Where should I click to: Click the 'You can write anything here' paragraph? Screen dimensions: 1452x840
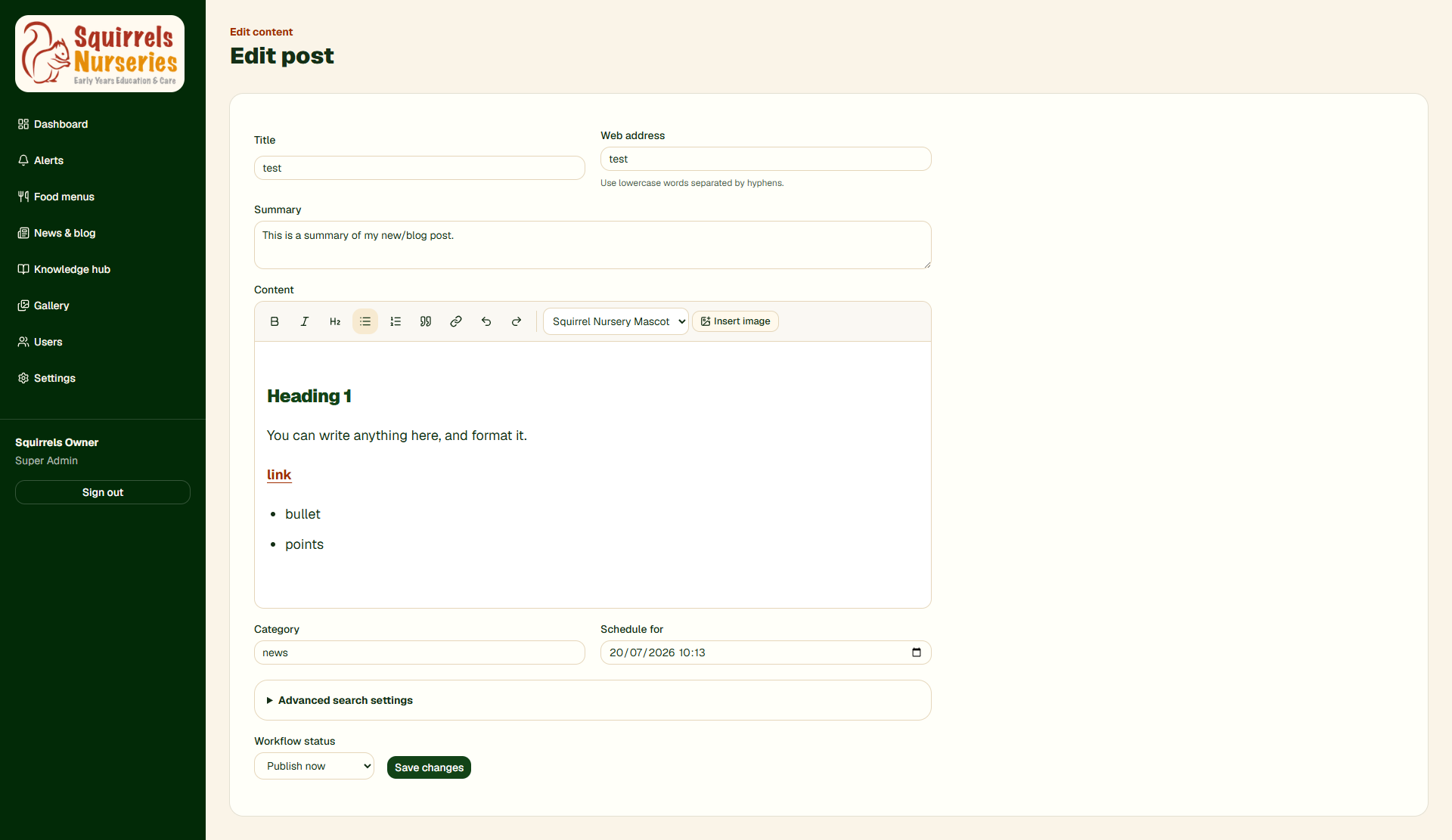397,435
